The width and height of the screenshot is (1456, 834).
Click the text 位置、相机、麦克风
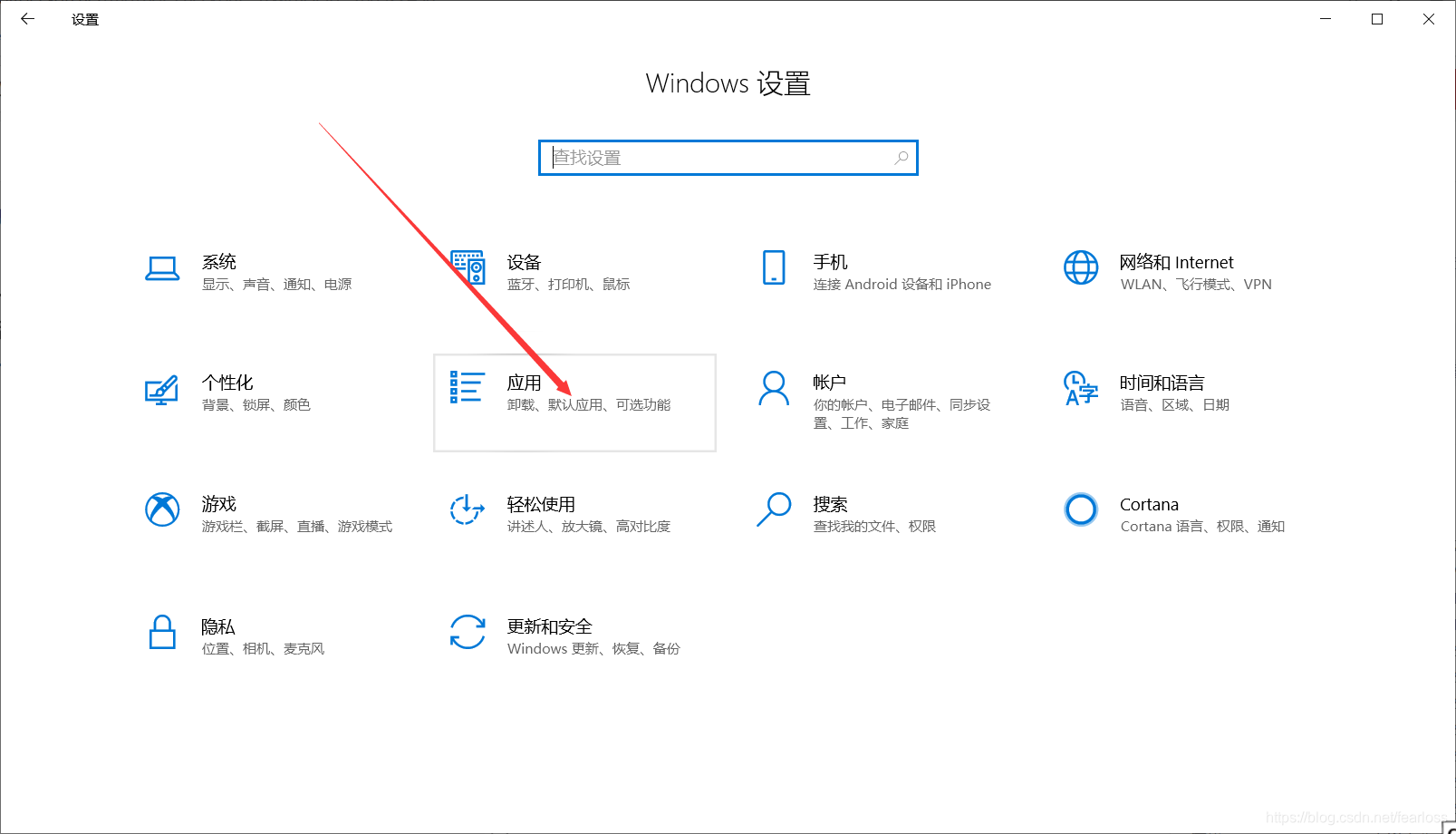(x=263, y=649)
